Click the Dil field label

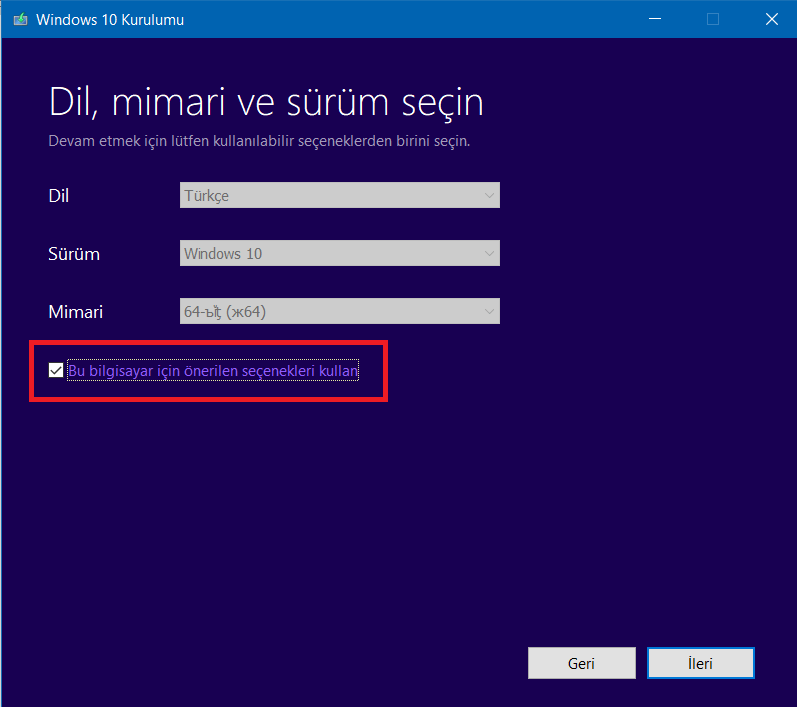coord(58,196)
